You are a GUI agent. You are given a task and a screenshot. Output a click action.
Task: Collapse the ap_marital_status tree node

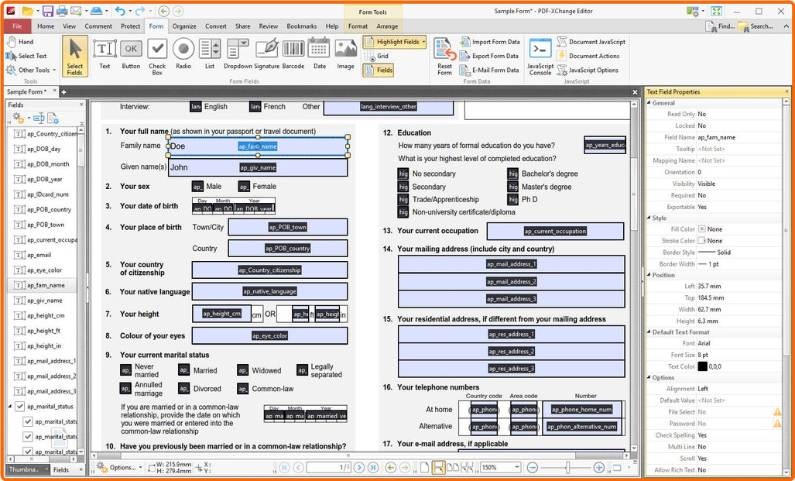(x=10, y=406)
